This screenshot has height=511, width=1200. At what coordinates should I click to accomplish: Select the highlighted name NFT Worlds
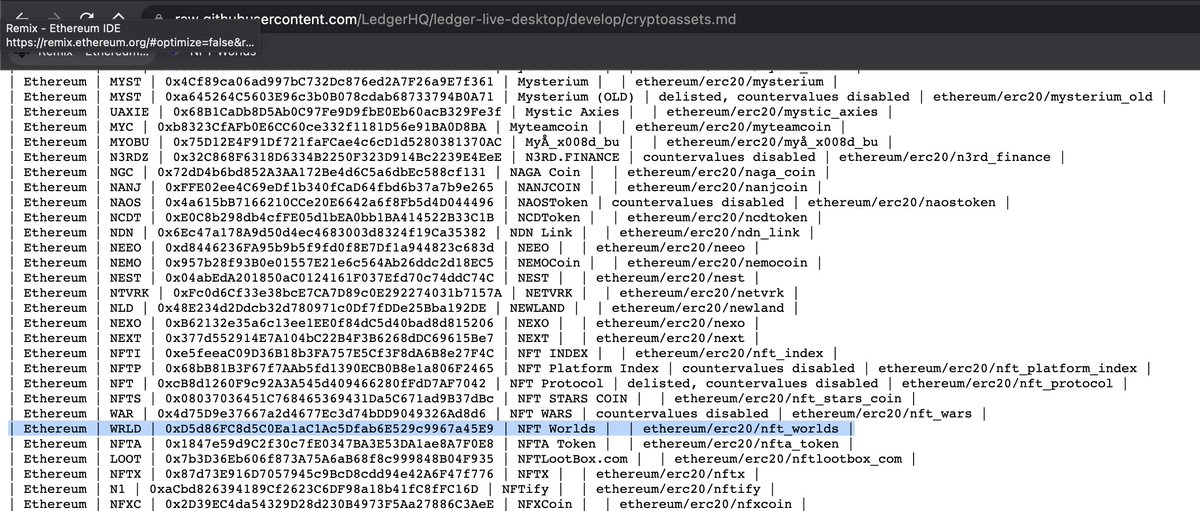(x=556, y=430)
